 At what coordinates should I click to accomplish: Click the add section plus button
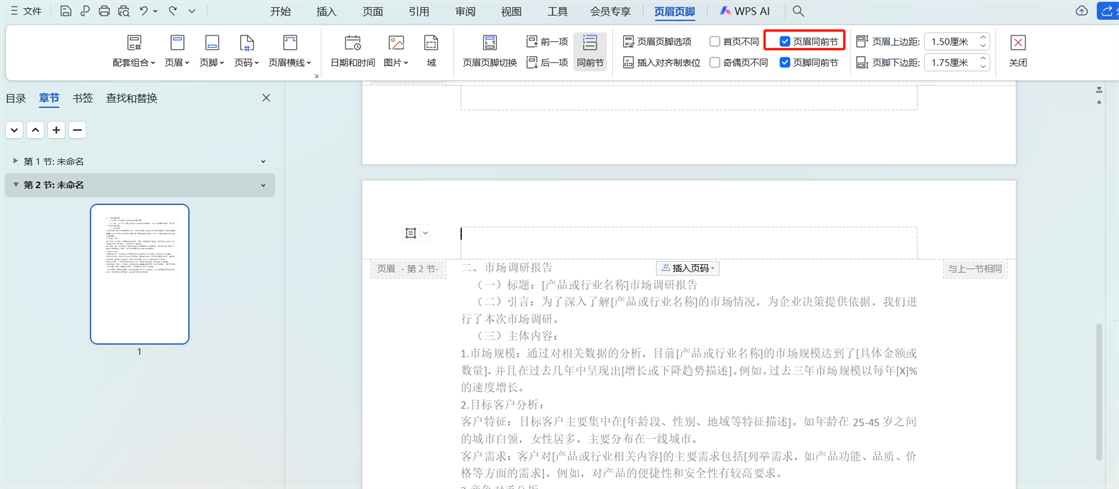coord(56,130)
